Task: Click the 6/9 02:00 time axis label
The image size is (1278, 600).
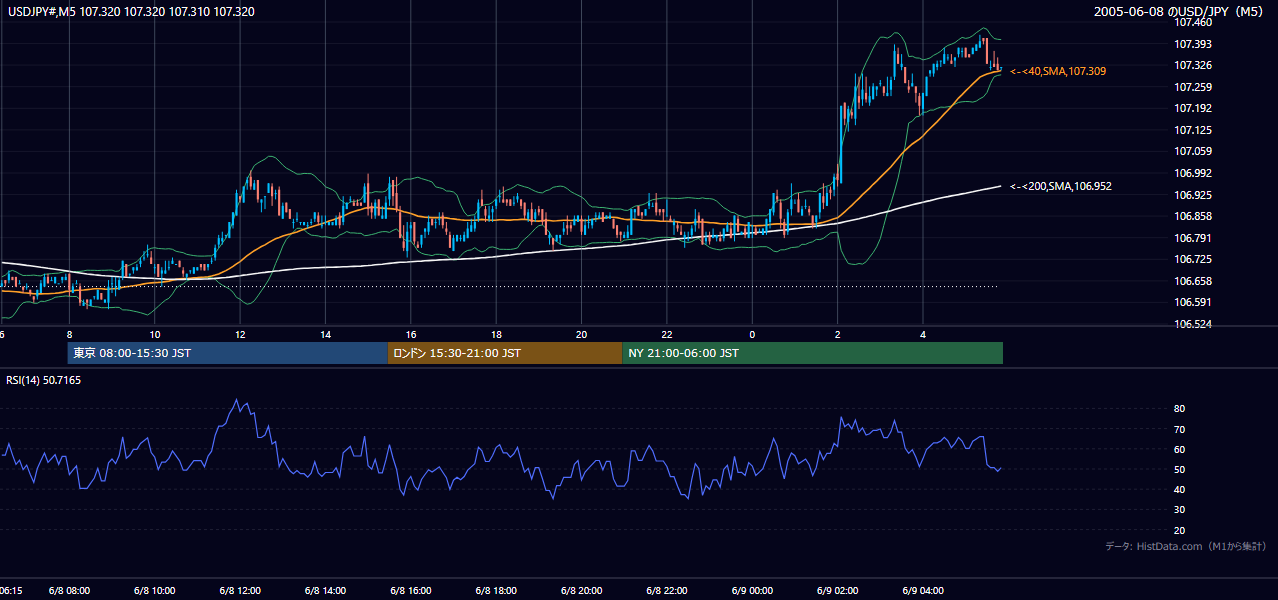Action: click(x=837, y=591)
